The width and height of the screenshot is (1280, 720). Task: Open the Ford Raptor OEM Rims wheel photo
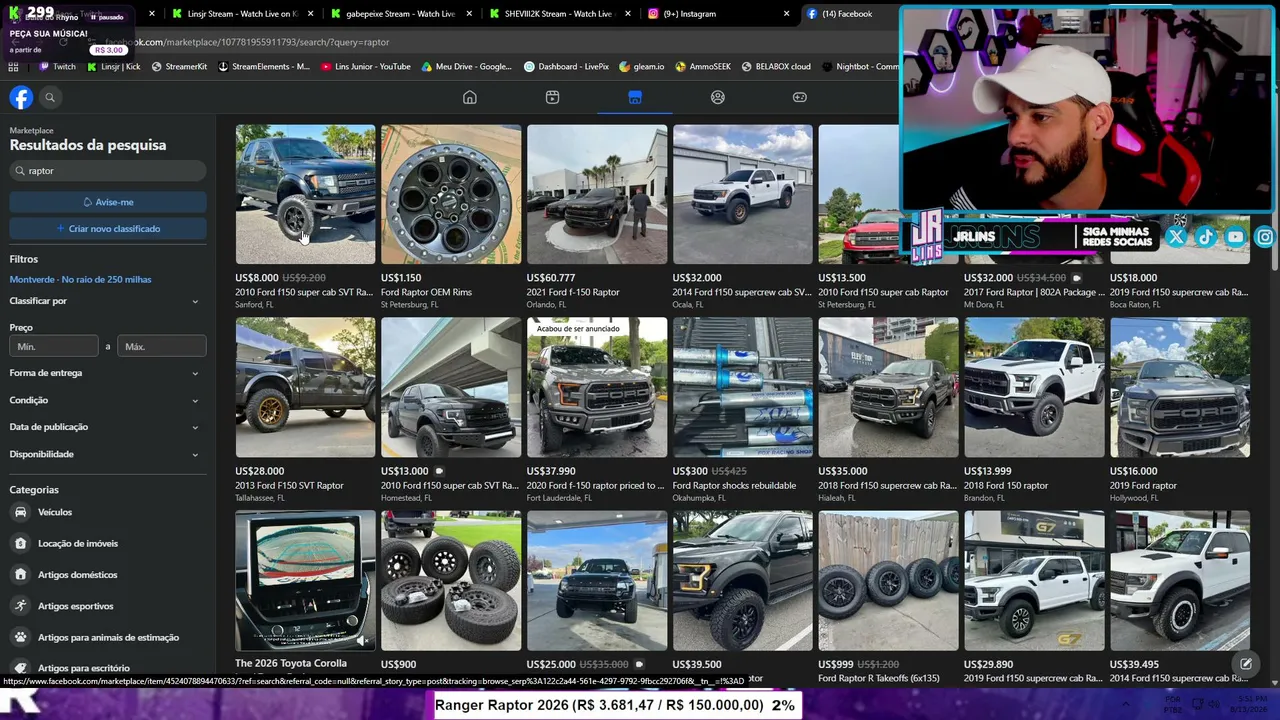pos(451,194)
